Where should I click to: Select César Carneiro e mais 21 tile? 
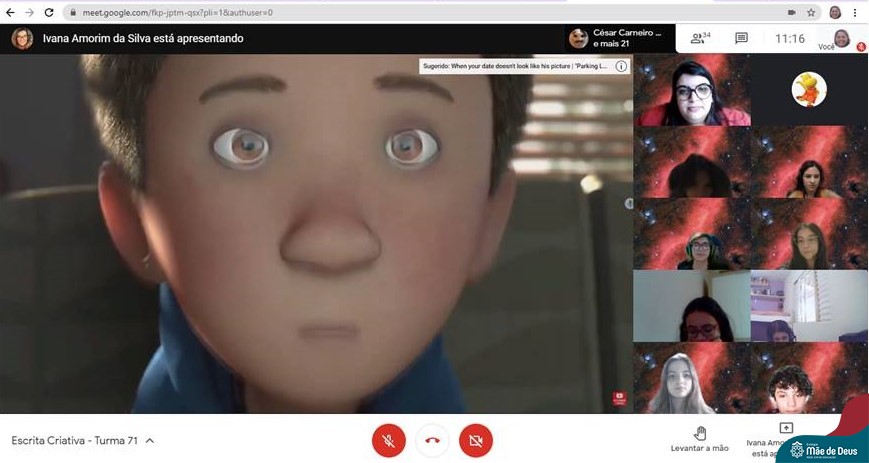tap(620, 38)
